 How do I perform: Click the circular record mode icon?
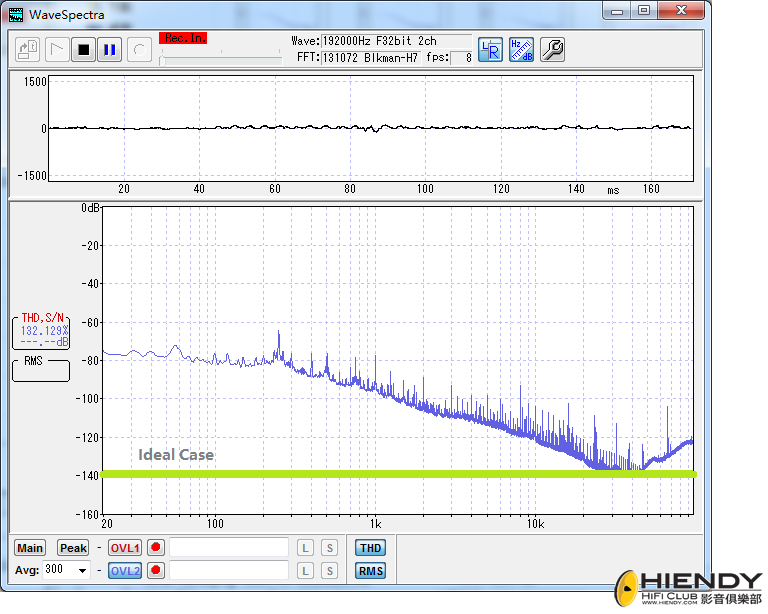click(x=139, y=49)
